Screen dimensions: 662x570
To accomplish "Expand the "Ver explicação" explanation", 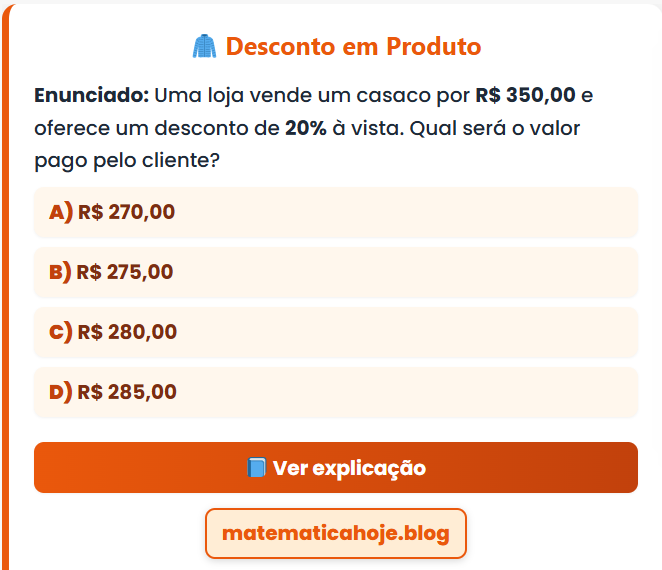I will (x=336, y=468).
